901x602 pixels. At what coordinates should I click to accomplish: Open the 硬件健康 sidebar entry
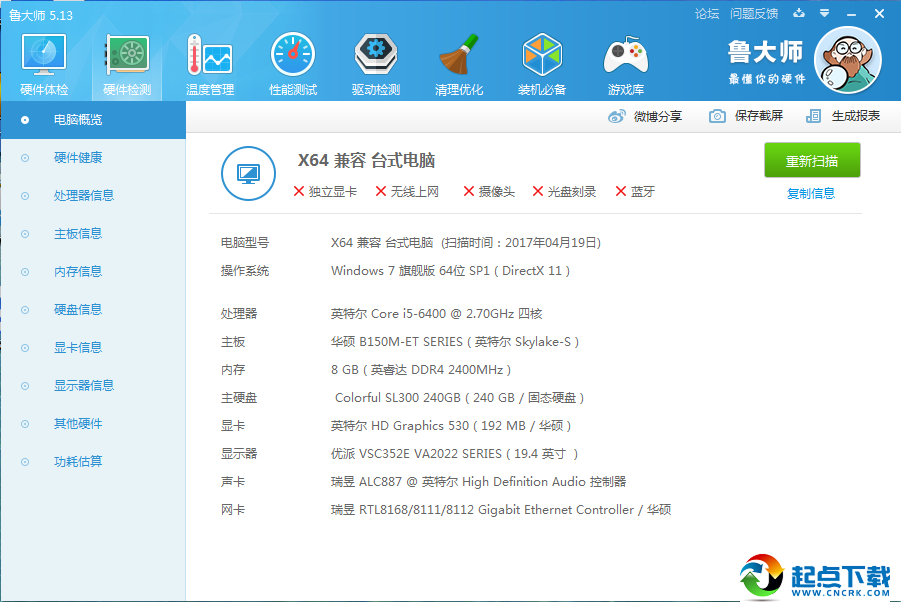click(x=77, y=157)
